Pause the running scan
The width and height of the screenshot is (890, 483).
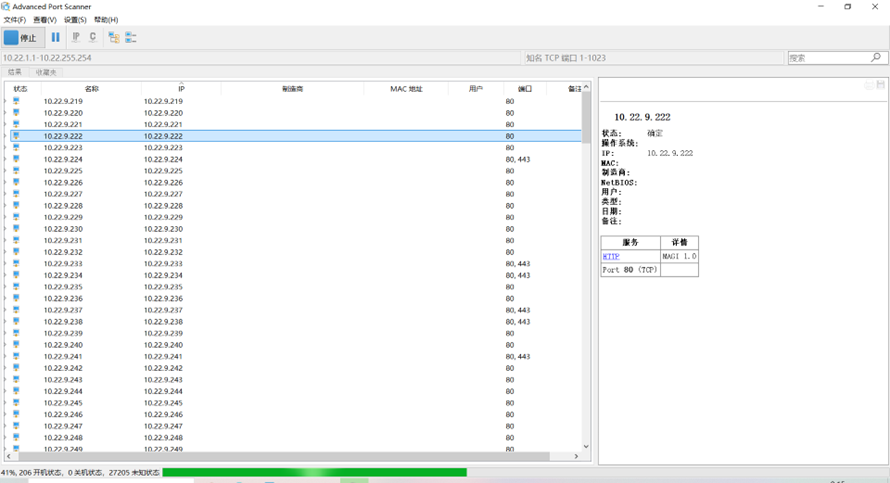[55, 37]
